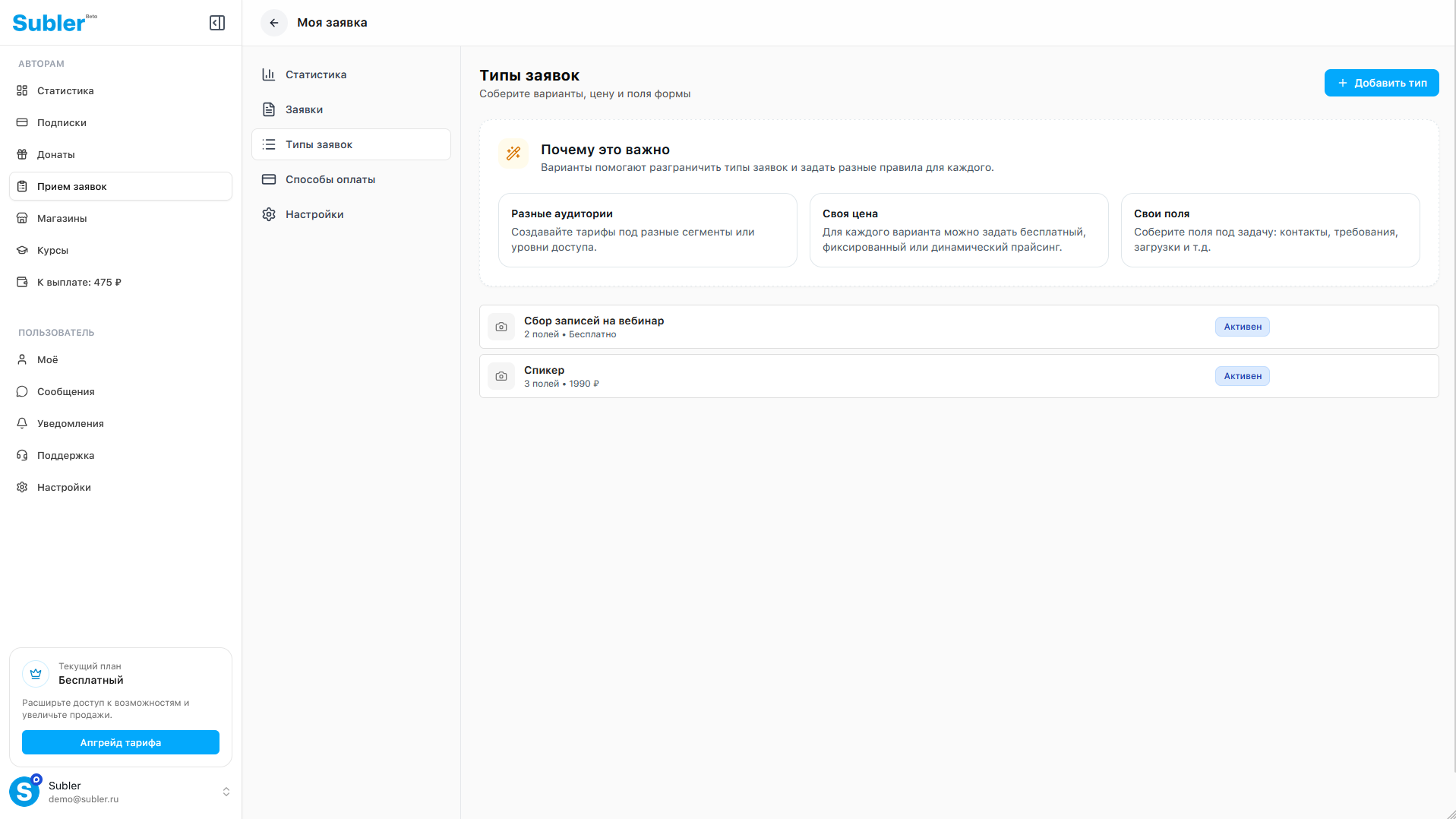Click the camera icon for Спикер row

coord(501,376)
